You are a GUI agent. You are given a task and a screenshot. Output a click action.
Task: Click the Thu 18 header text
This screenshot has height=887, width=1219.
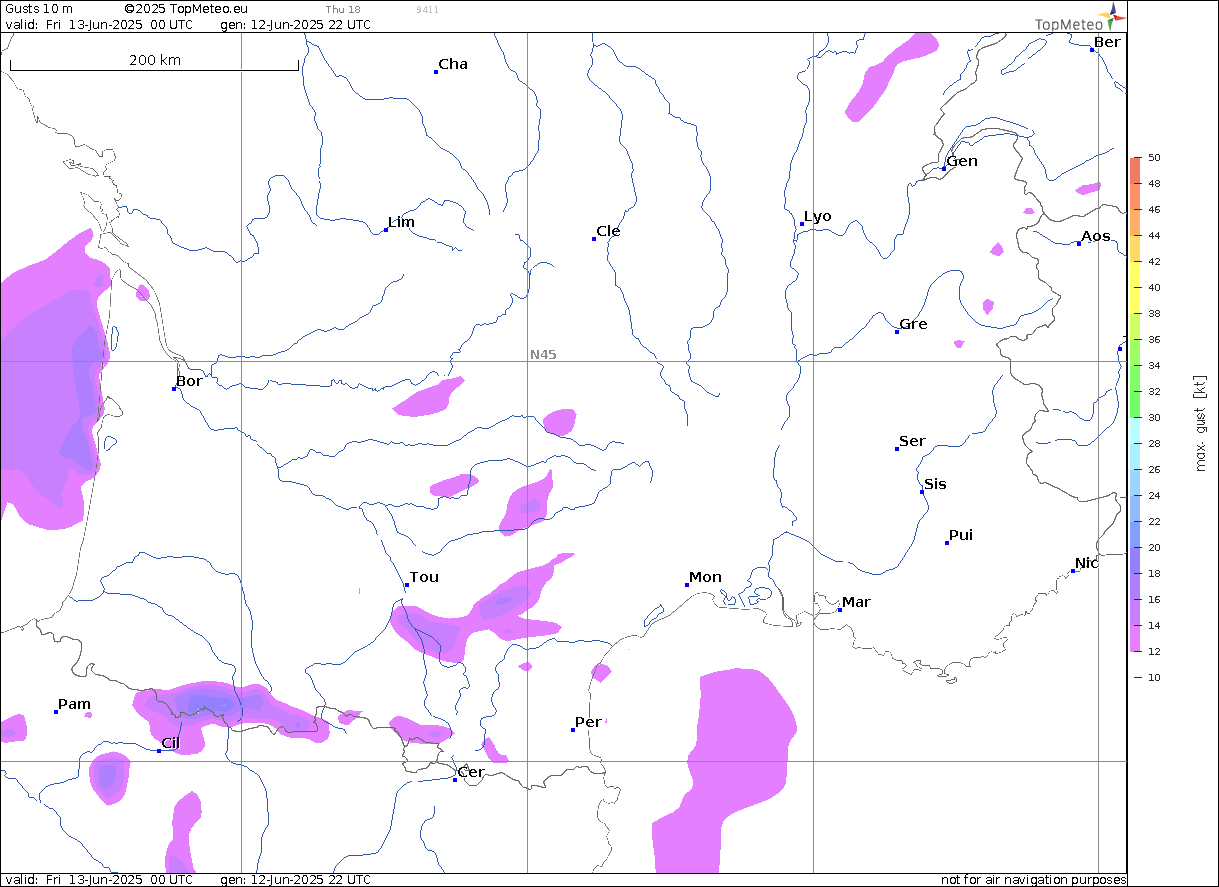pyautogui.click(x=343, y=10)
